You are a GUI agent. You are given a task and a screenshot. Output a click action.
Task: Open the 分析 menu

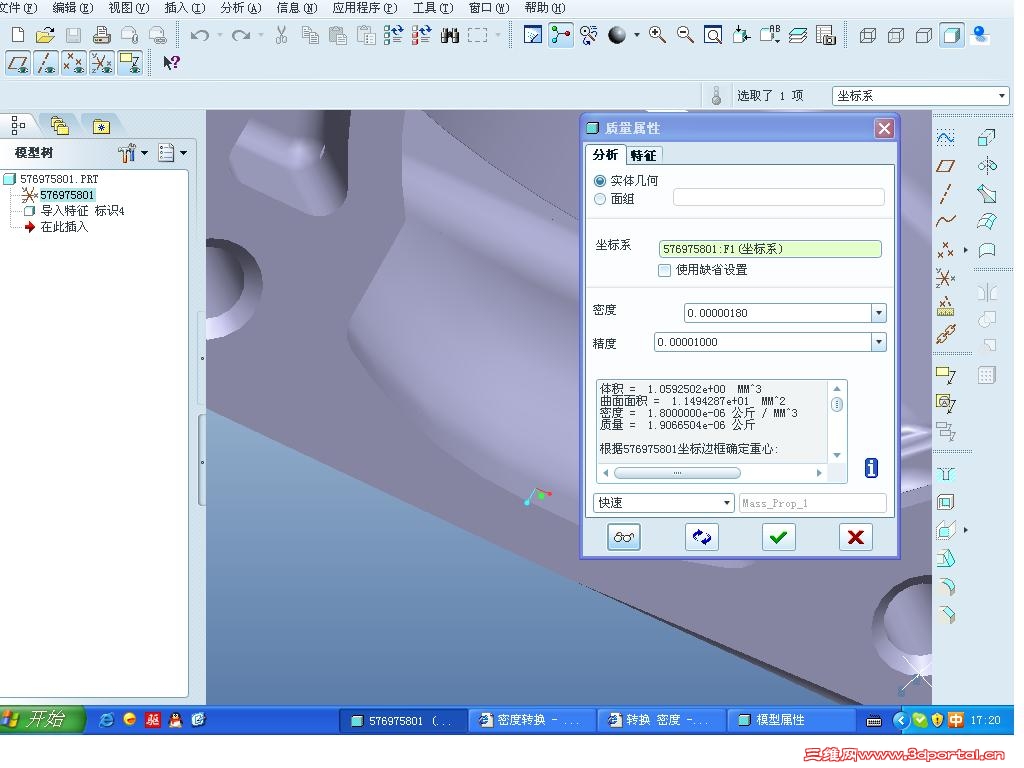(x=240, y=8)
